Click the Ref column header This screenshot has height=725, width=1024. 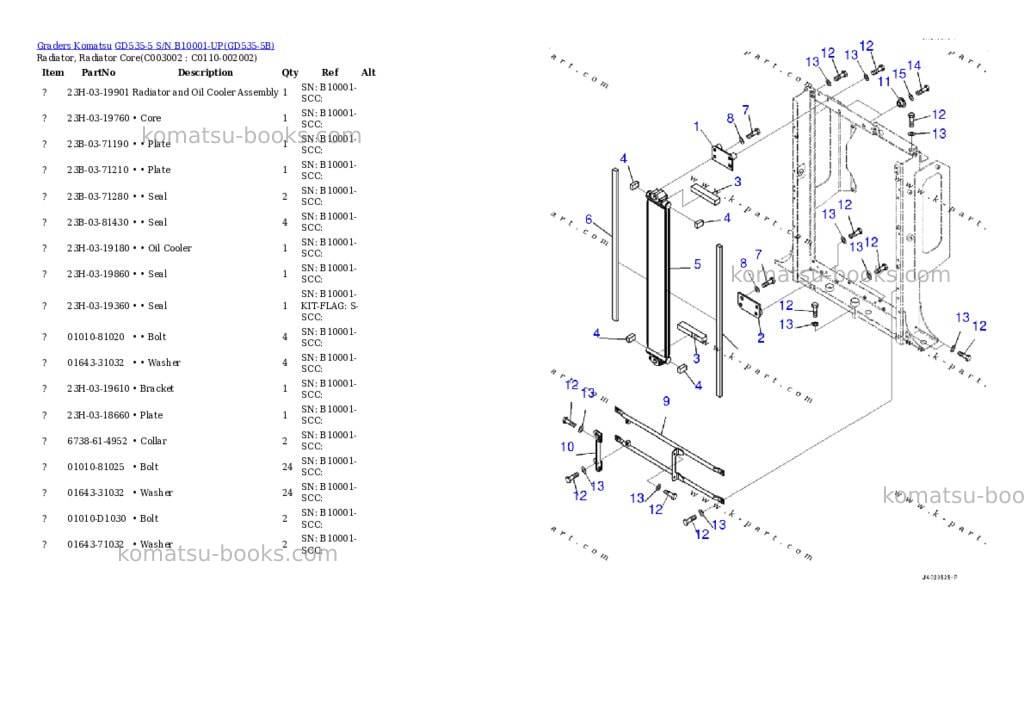pos(330,72)
